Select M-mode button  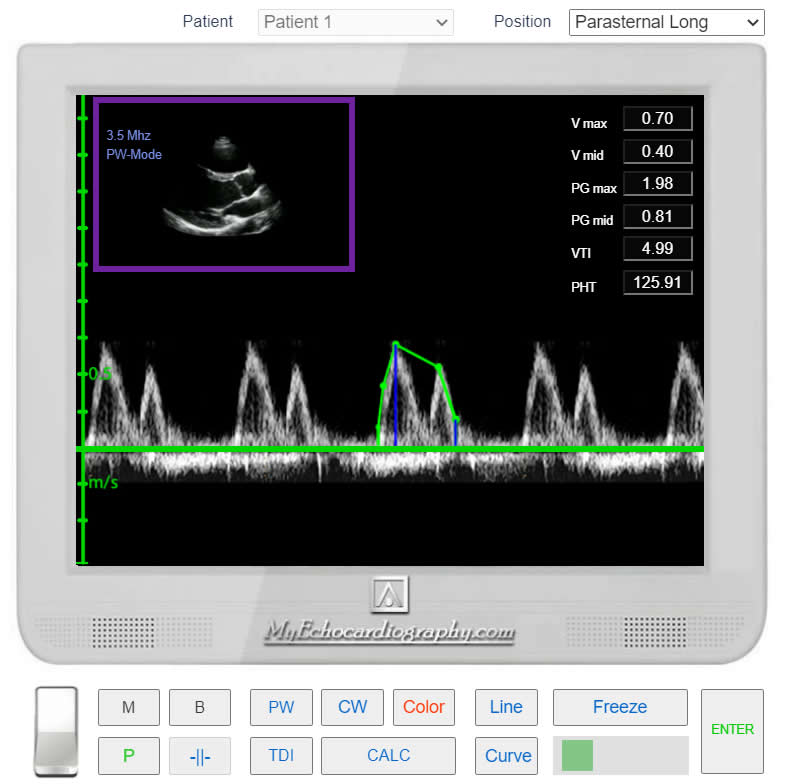(129, 707)
